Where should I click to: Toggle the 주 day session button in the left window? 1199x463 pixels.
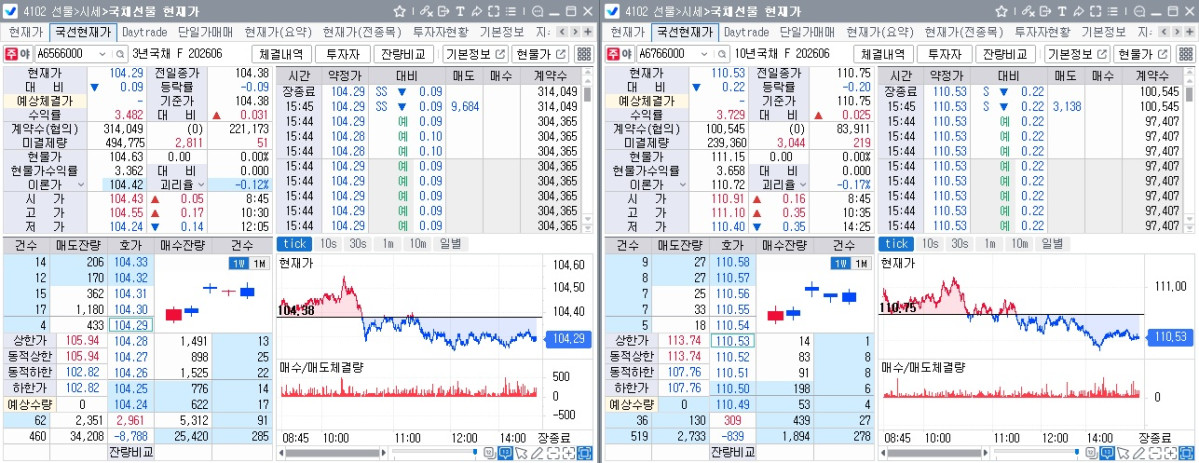[11, 54]
